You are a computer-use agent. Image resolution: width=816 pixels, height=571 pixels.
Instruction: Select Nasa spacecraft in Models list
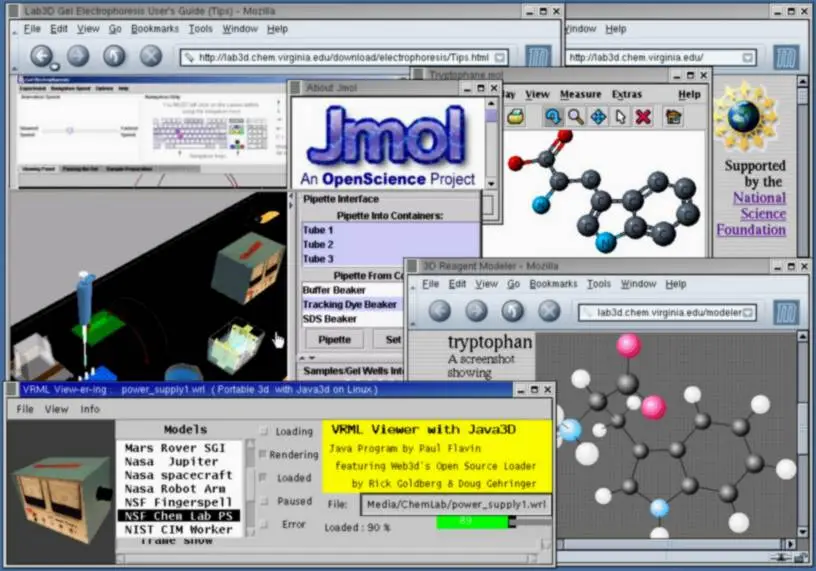click(x=178, y=475)
